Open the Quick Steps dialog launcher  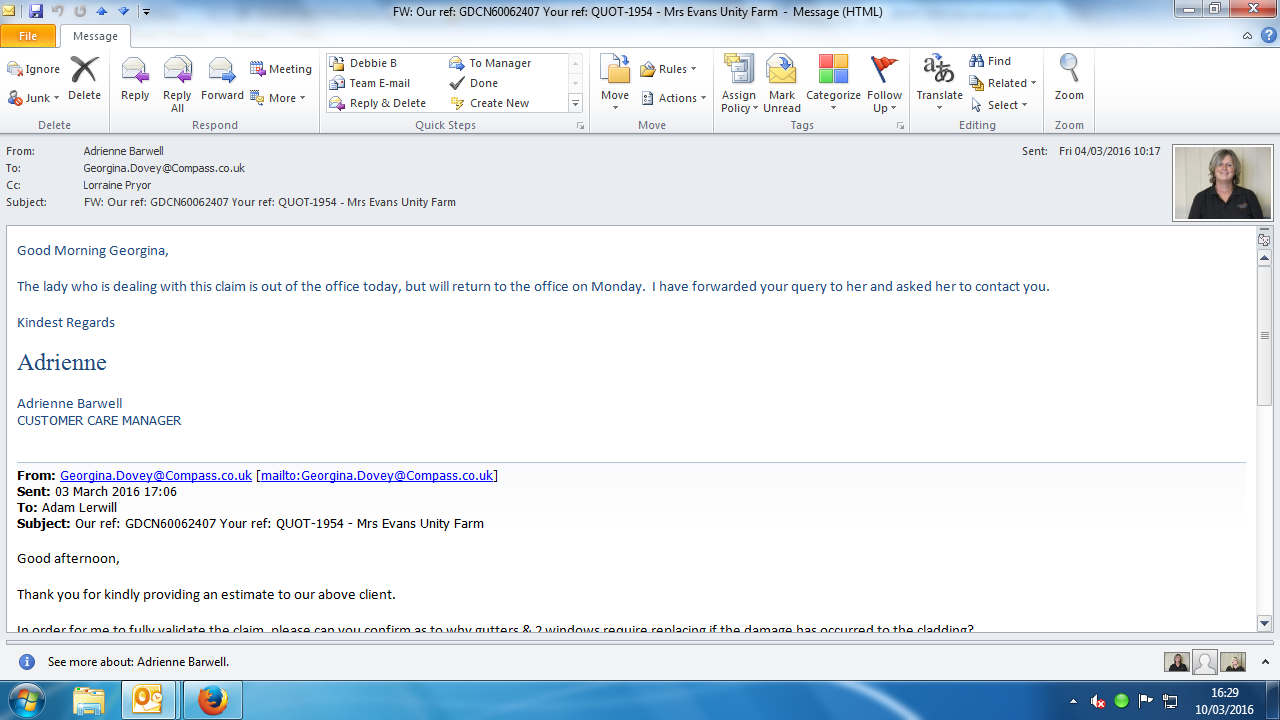[580, 126]
